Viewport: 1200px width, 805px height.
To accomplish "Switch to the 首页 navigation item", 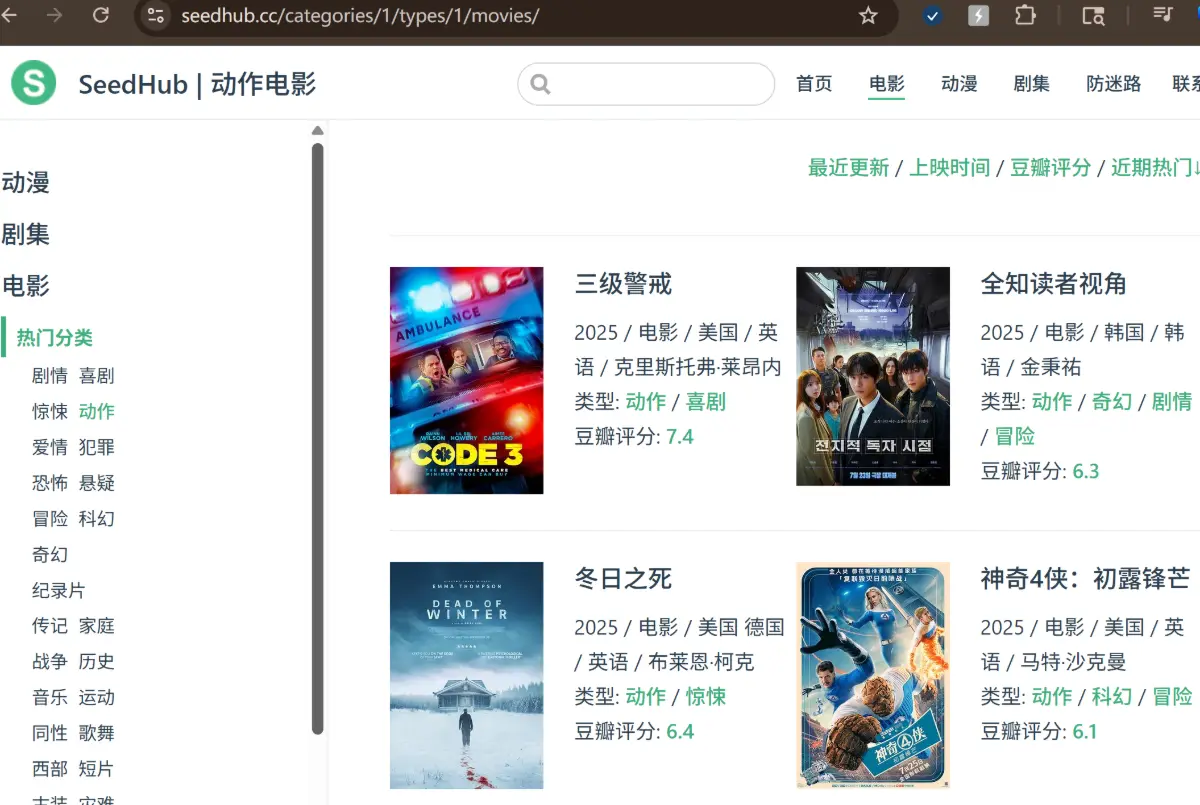I will [814, 84].
